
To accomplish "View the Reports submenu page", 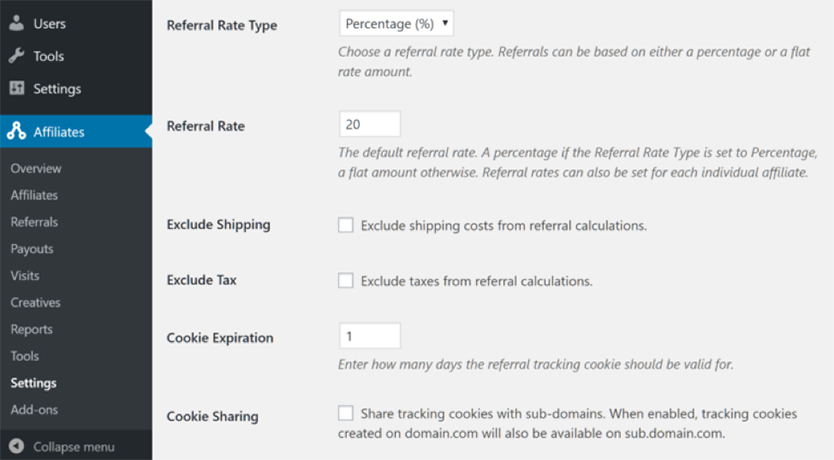I will coord(32,330).
